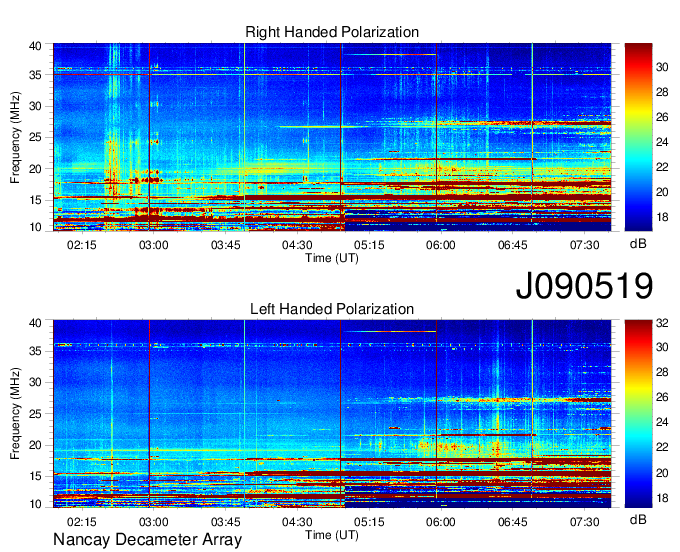Click the 05:15 tick label on top plot

point(369,245)
